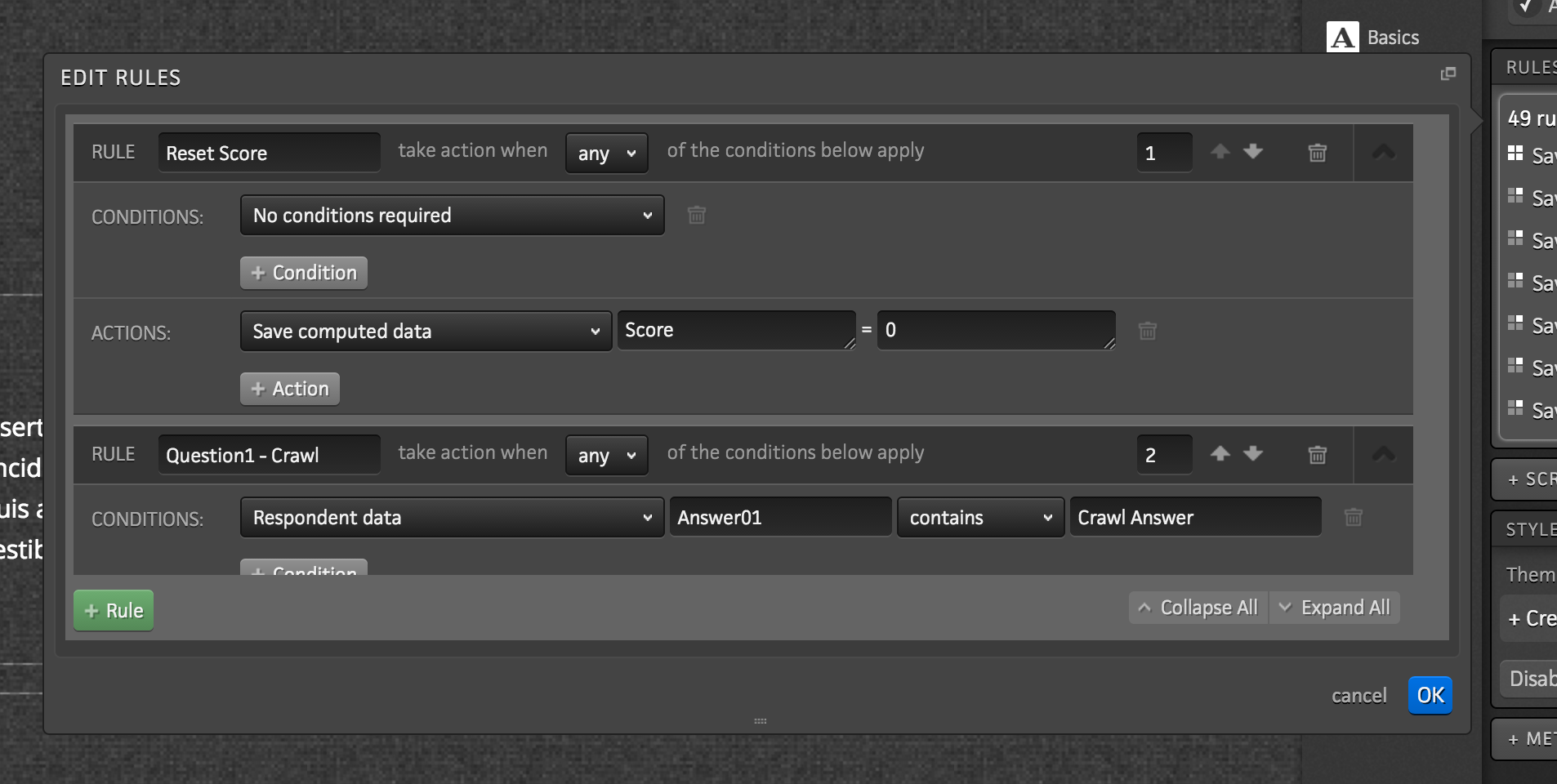Move Question1 - Crawl rule up arrow

click(1220, 454)
